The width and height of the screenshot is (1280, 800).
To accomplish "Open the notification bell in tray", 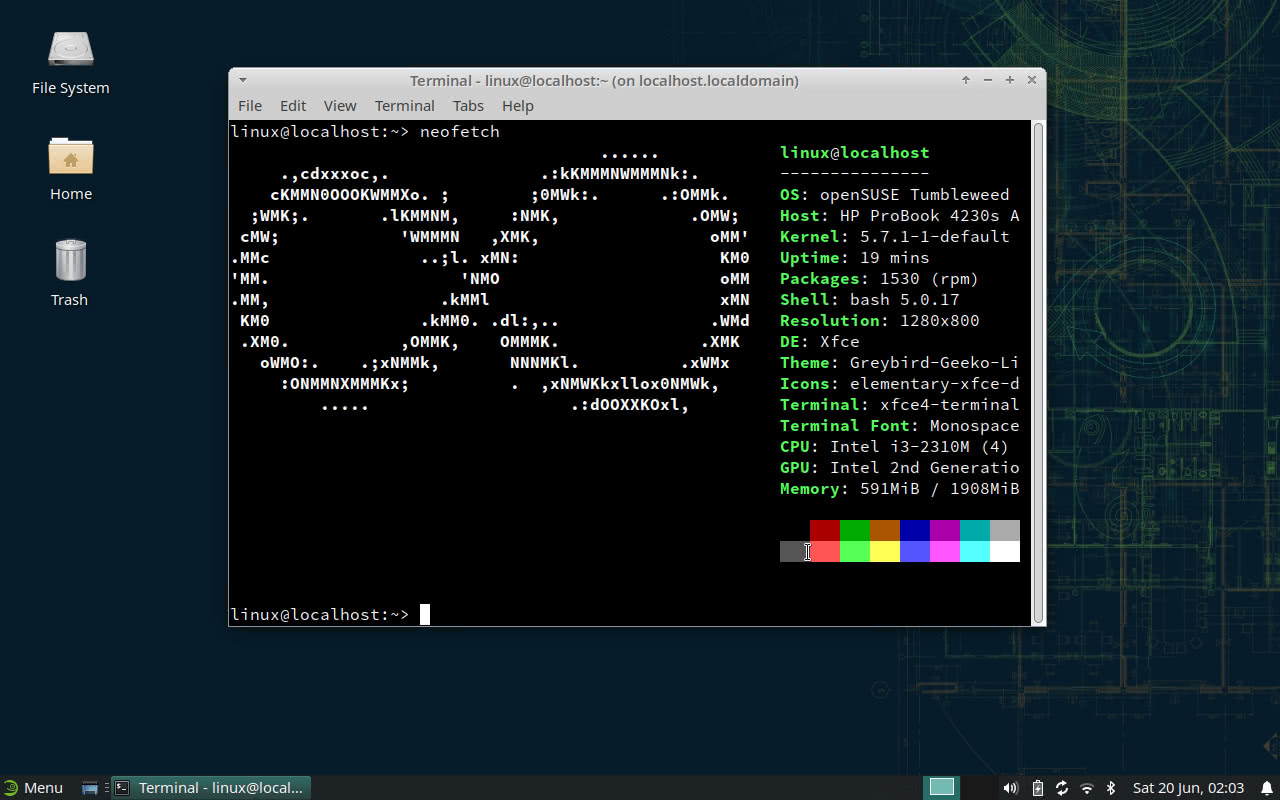I will [x=1268, y=787].
